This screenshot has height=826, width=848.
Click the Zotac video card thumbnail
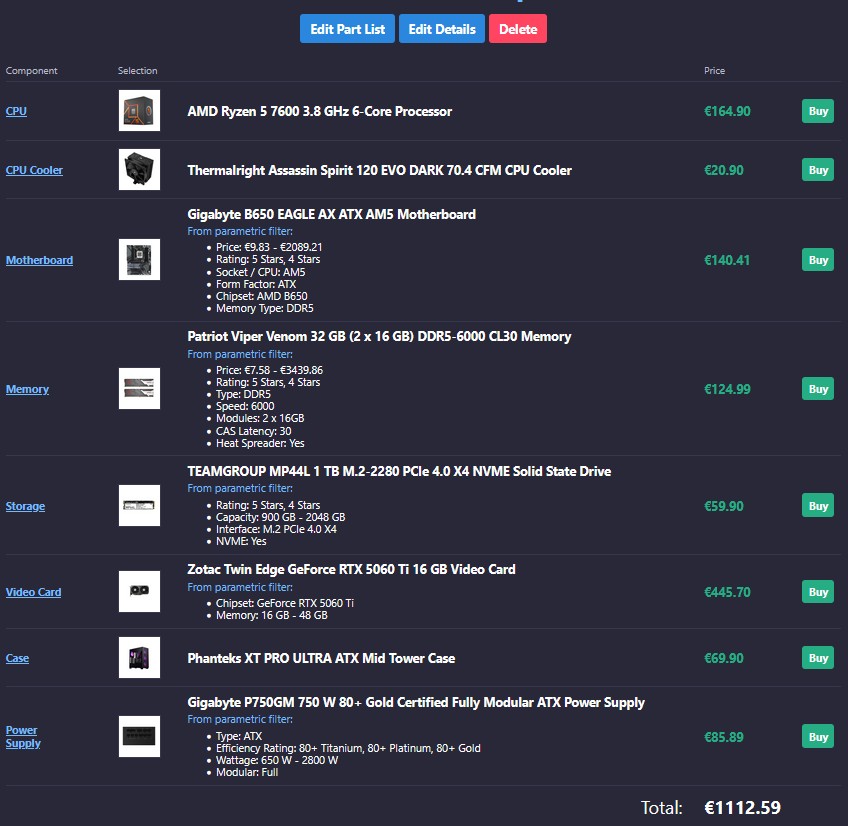point(140,591)
